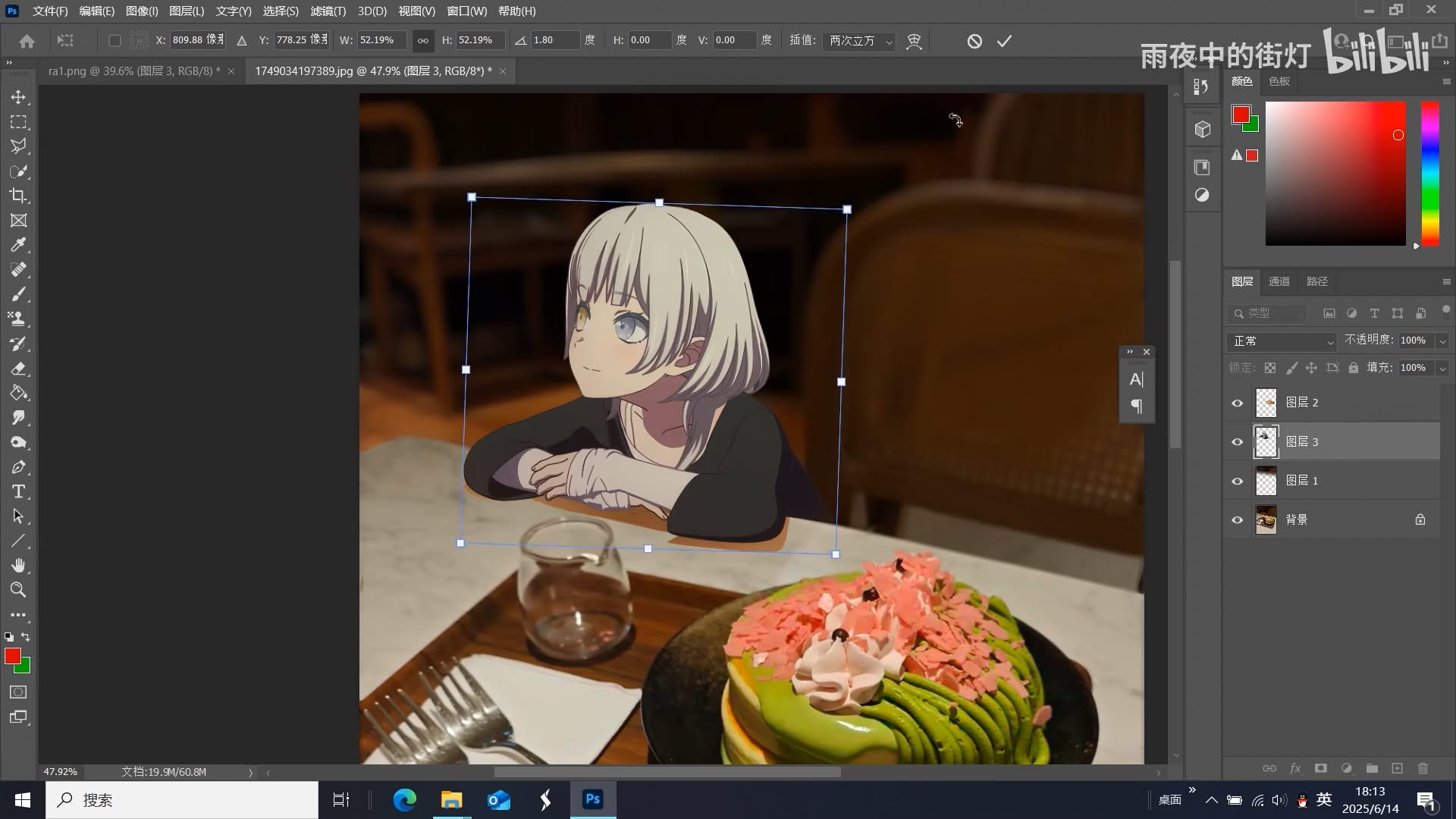The height and width of the screenshot is (819, 1456).
Task: Select the Zoom tool
Action: click(18, 590)
